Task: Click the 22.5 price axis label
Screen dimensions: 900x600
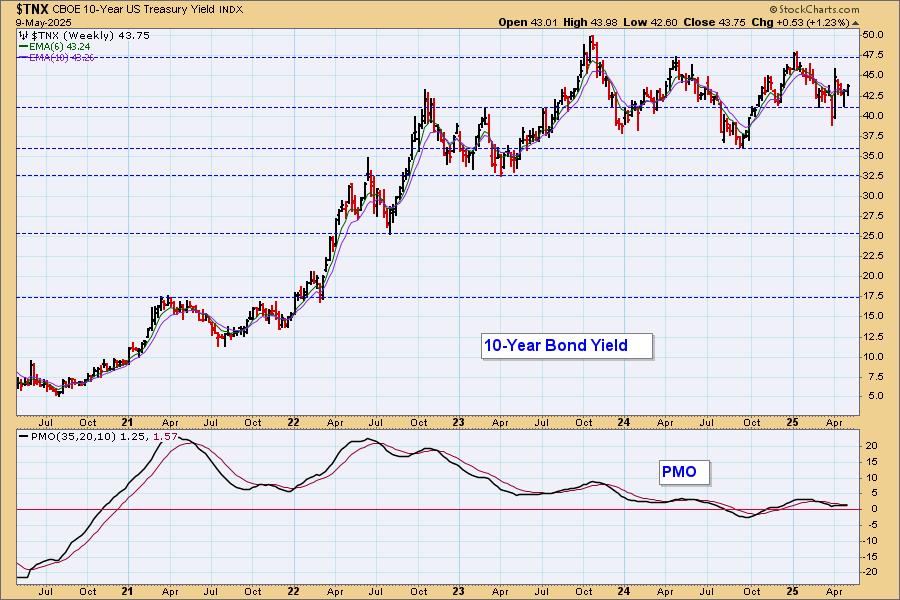Action: tap(872, 256)
